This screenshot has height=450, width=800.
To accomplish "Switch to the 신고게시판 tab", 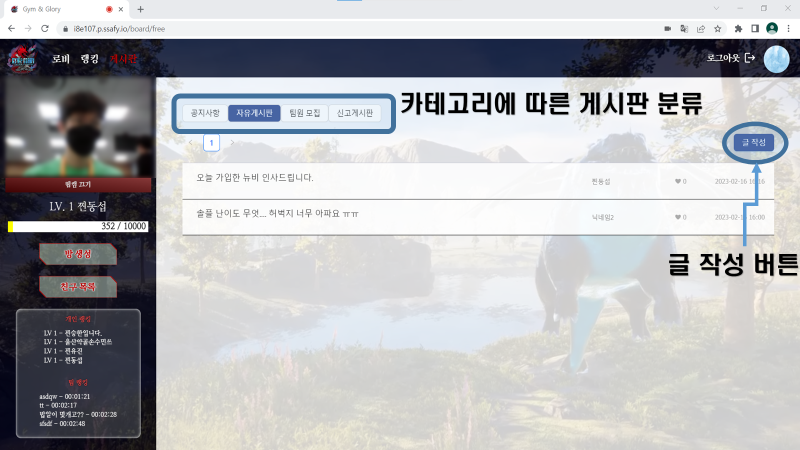I will 355,113.
